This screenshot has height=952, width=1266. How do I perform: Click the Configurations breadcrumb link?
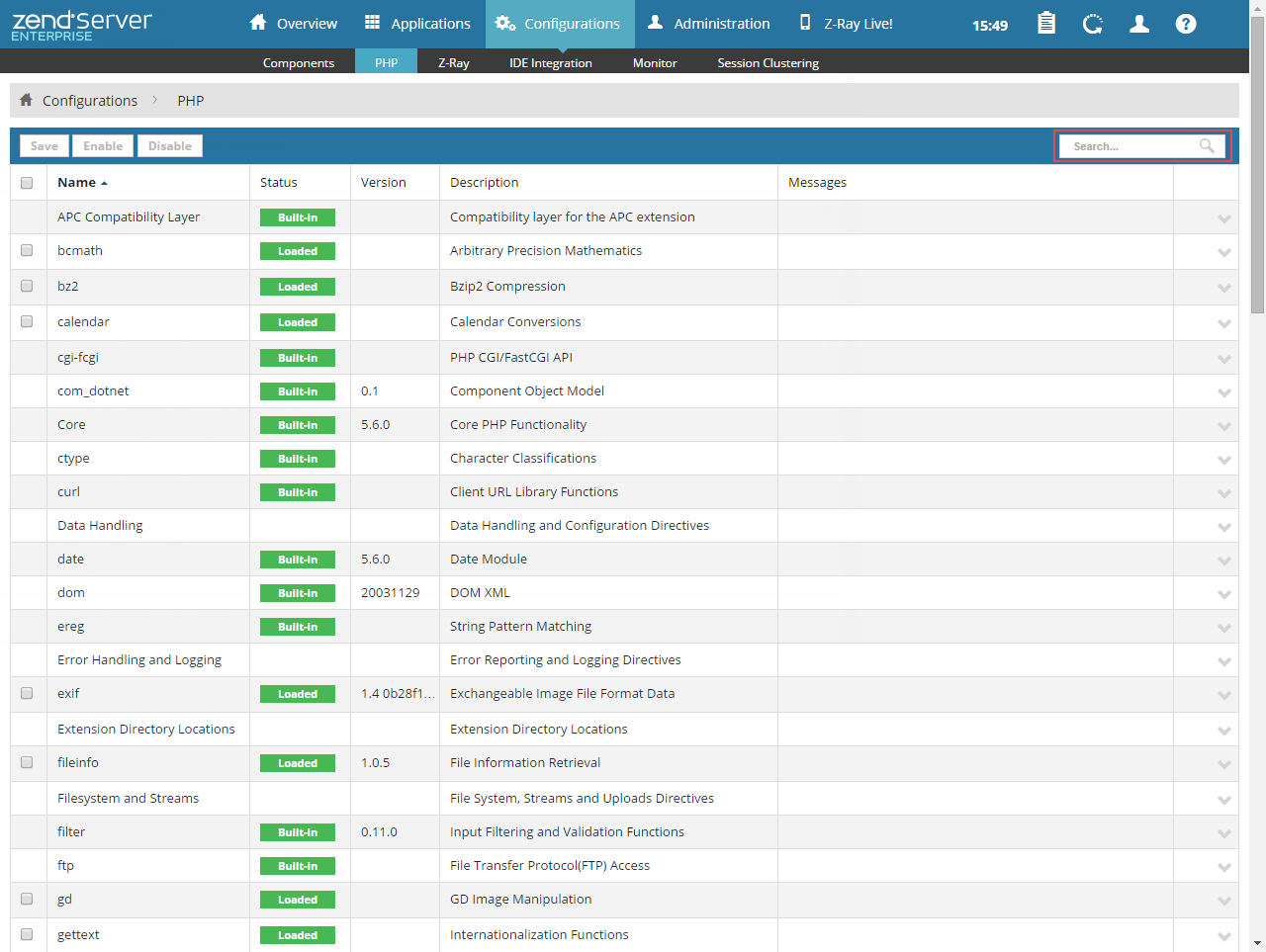(x=90, y=101)
